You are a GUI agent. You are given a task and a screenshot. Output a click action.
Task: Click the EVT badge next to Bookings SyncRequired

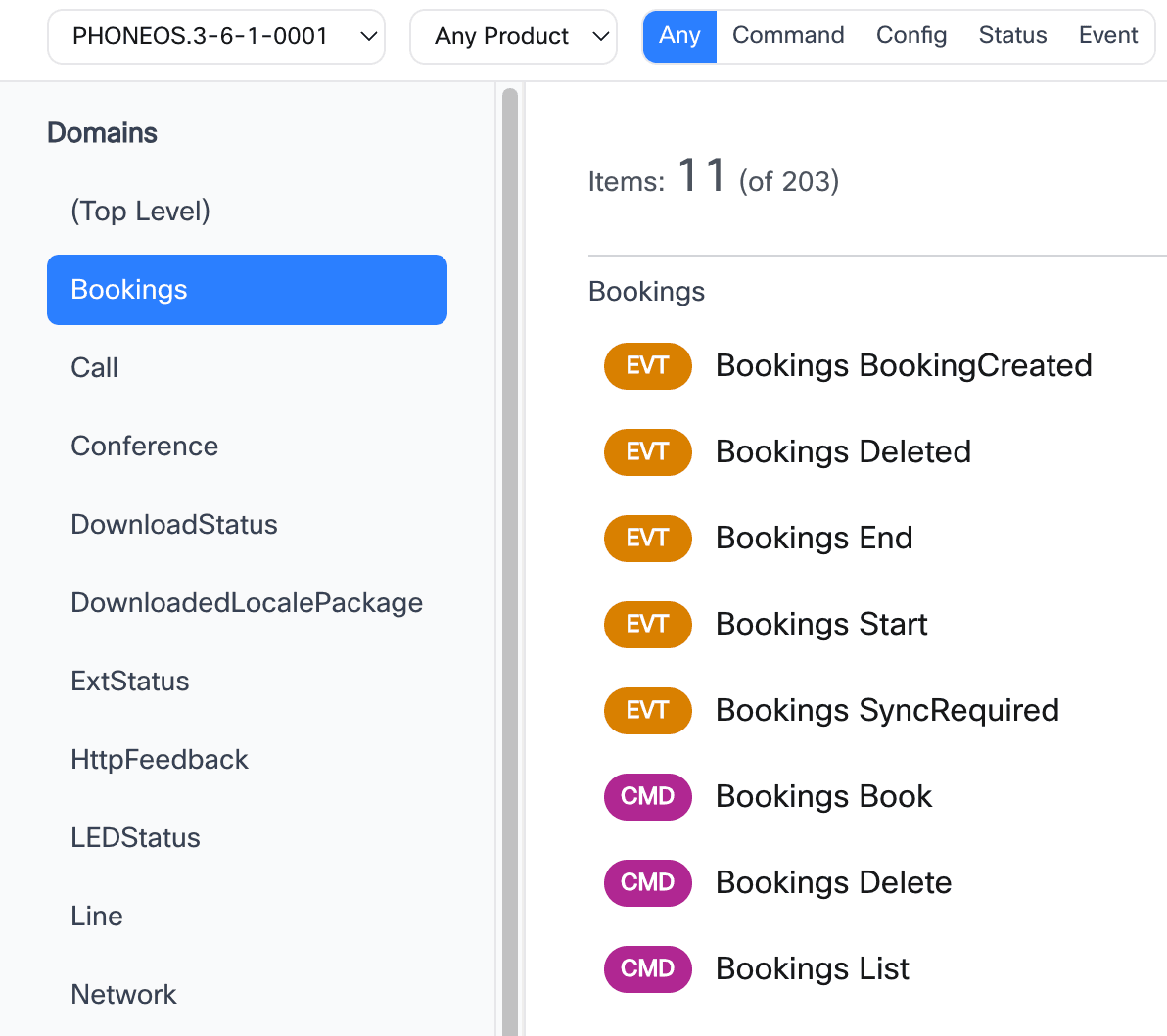pos(647,710)
